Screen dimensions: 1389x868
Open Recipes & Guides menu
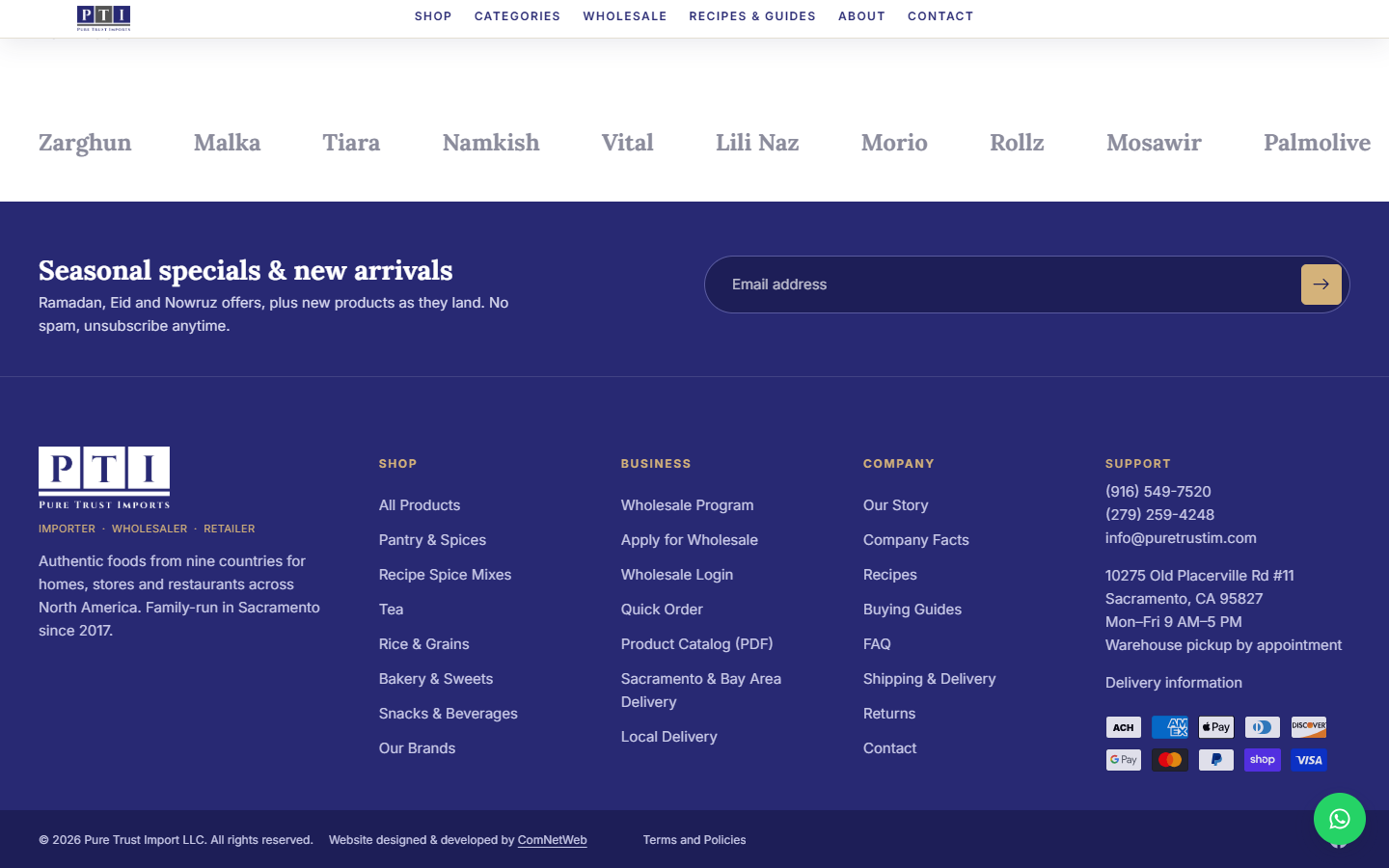(752, 16)
